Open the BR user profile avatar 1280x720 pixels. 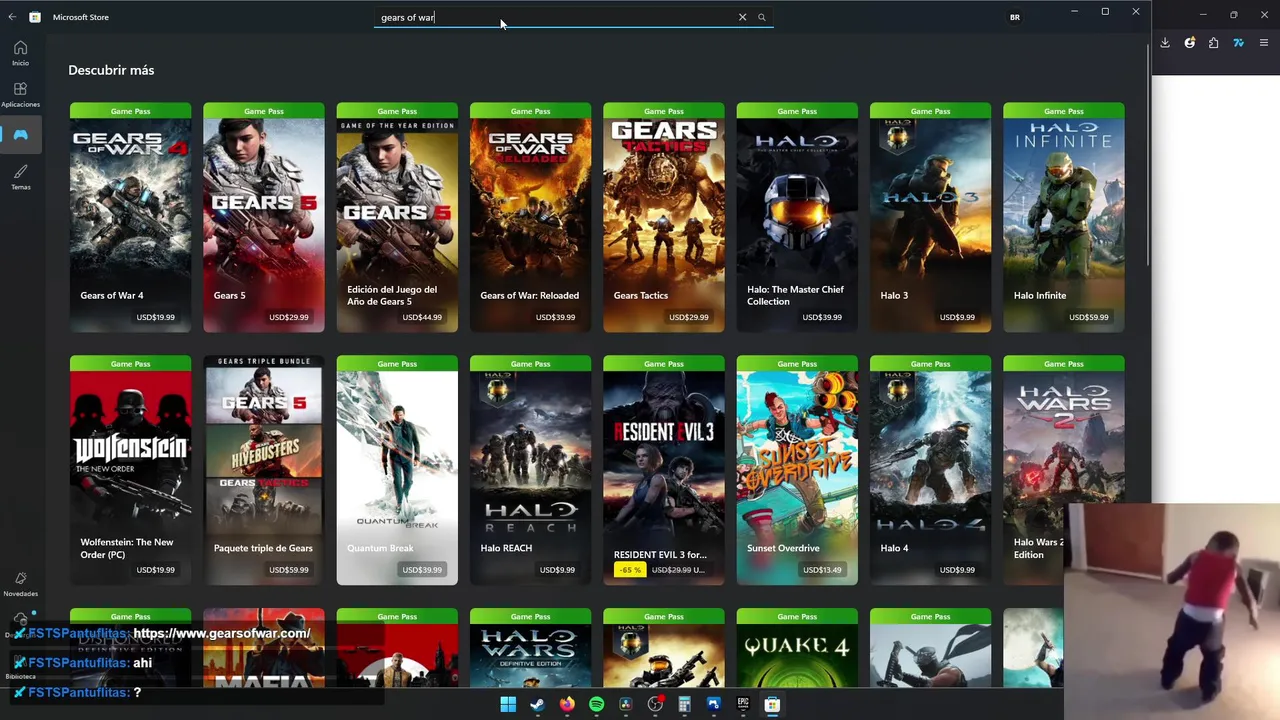click(x=1015, y=17)
